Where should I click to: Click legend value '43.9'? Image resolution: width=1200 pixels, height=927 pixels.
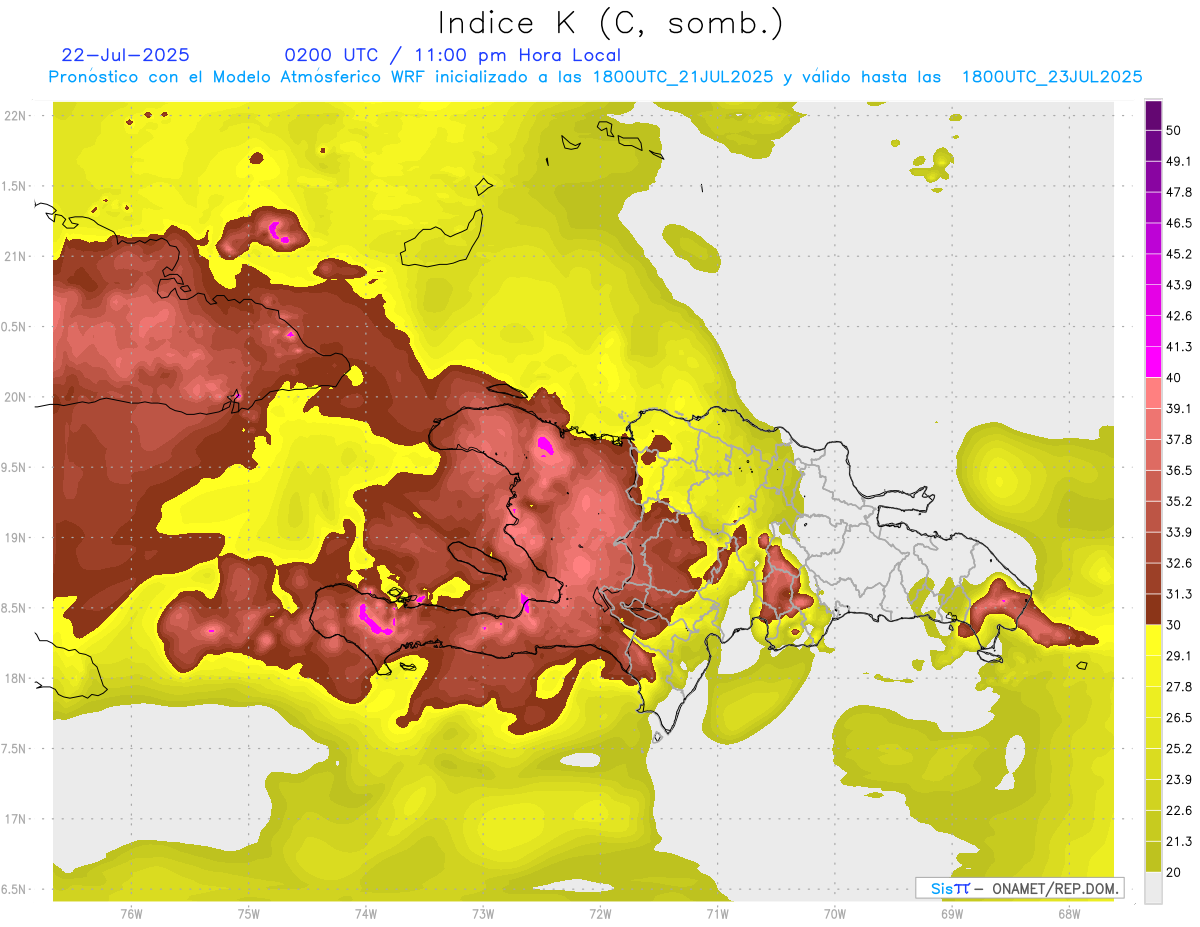pos(1178,285)
